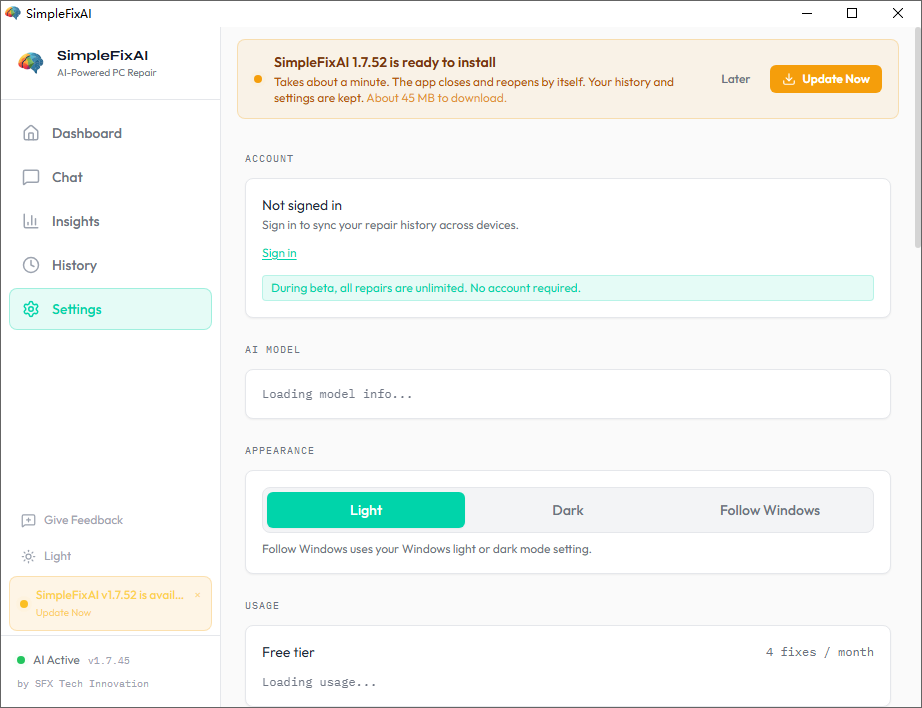Click the History clock icon

31,265
